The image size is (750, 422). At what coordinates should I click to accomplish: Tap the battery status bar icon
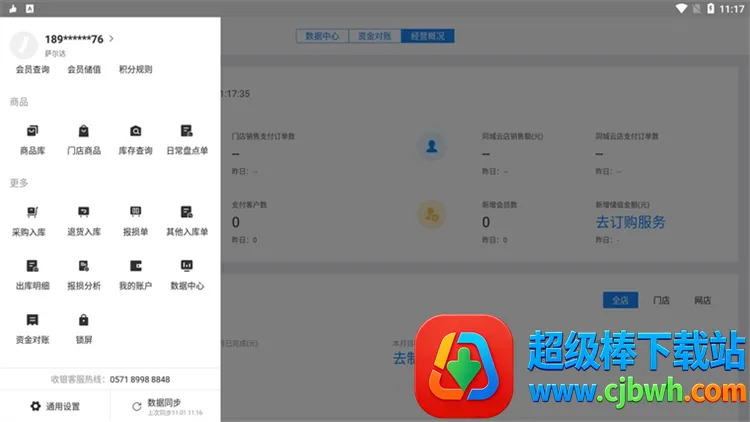pos(711,9)
